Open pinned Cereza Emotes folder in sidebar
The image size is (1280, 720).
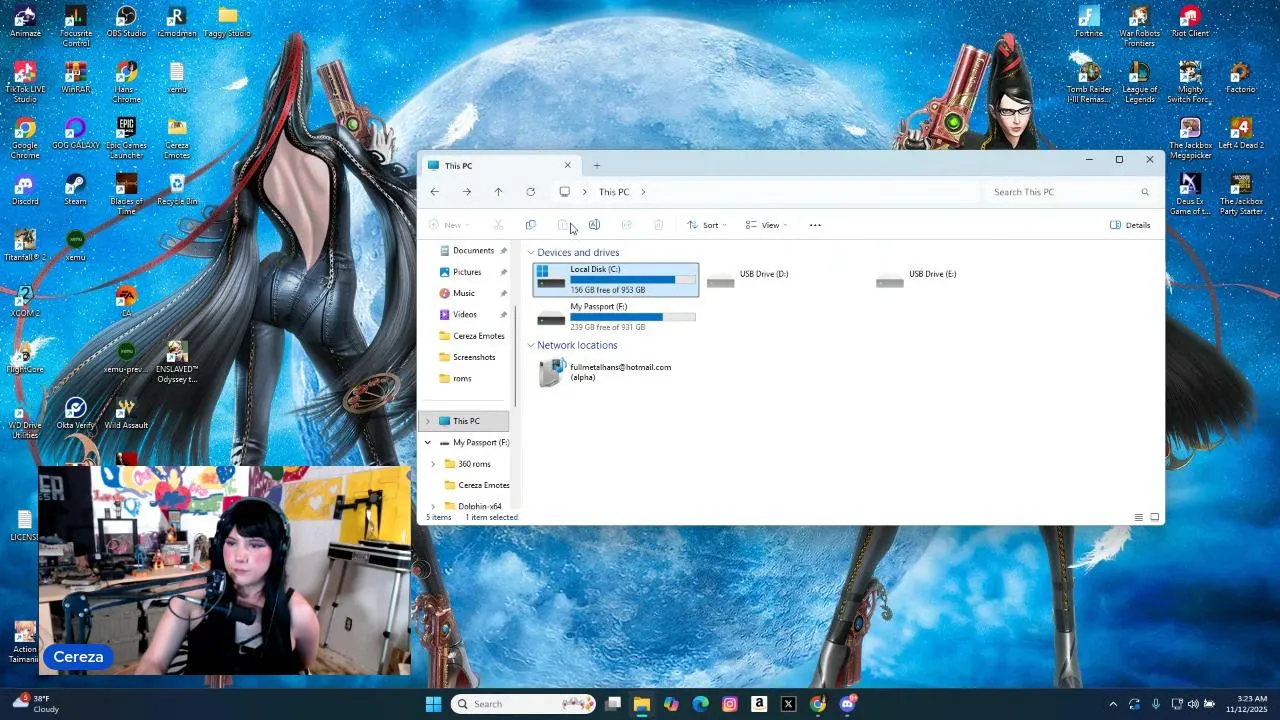pos(473,336)
